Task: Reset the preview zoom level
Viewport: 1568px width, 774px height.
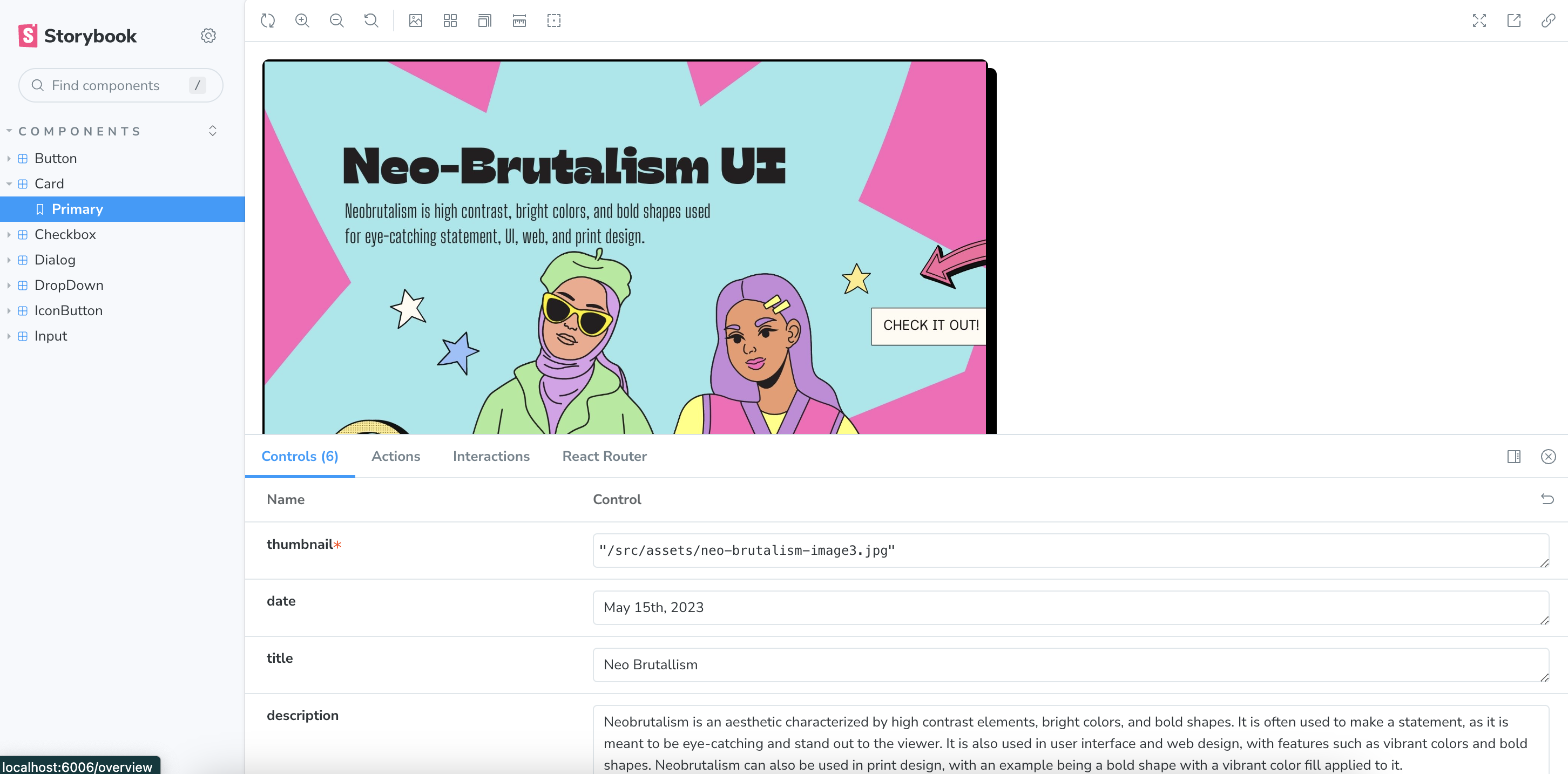Action: click(371, 21)
